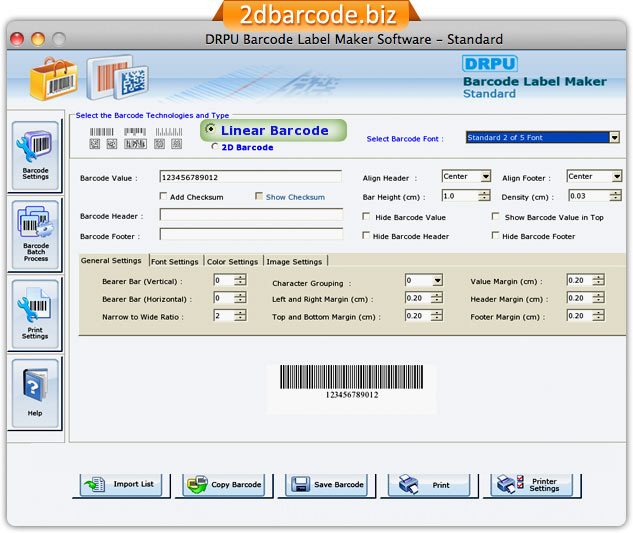Click 'Select Barcode Font :' label
The width and height of the screenshot is (633, 533).
tap(405, 139)
